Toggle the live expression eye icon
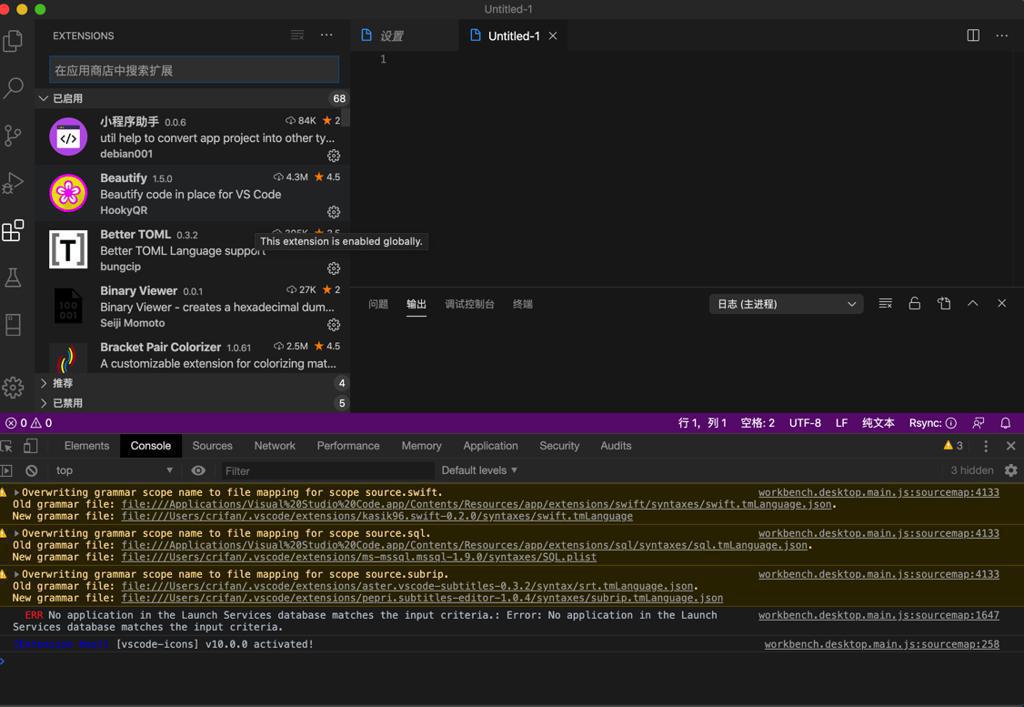This screenshot has width=1024, height=707. (198, 470)
